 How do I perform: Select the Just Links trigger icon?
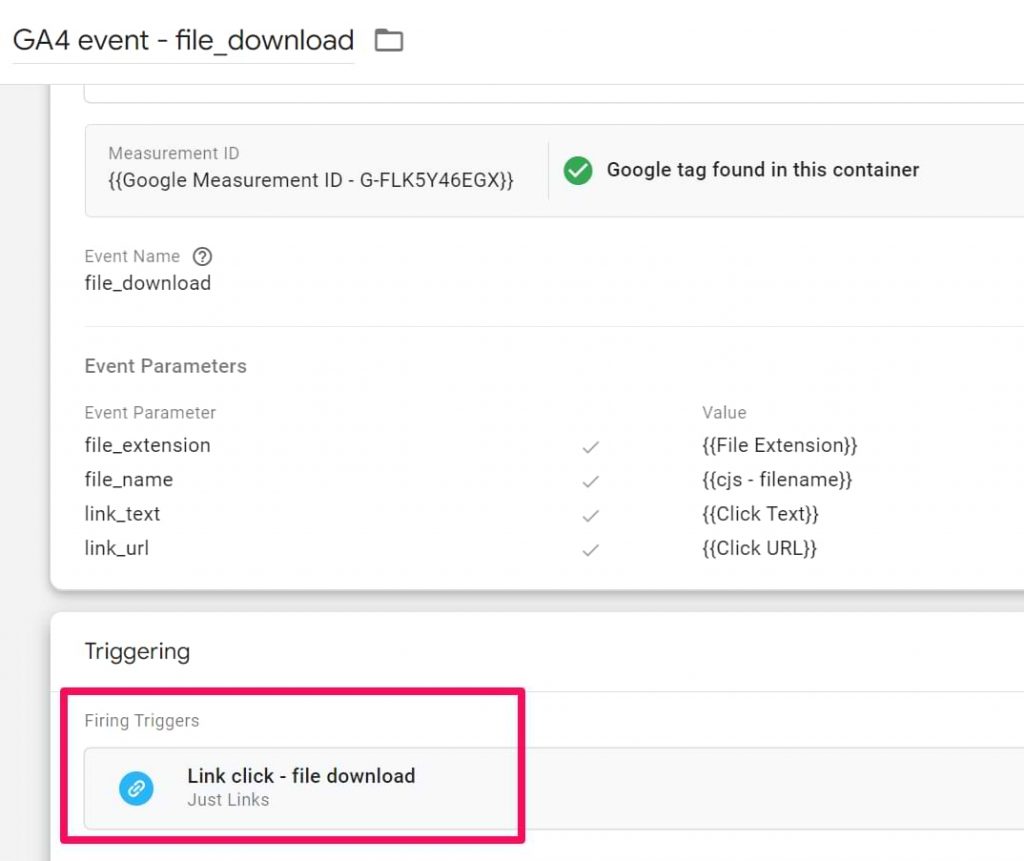(x=137, y=787)
